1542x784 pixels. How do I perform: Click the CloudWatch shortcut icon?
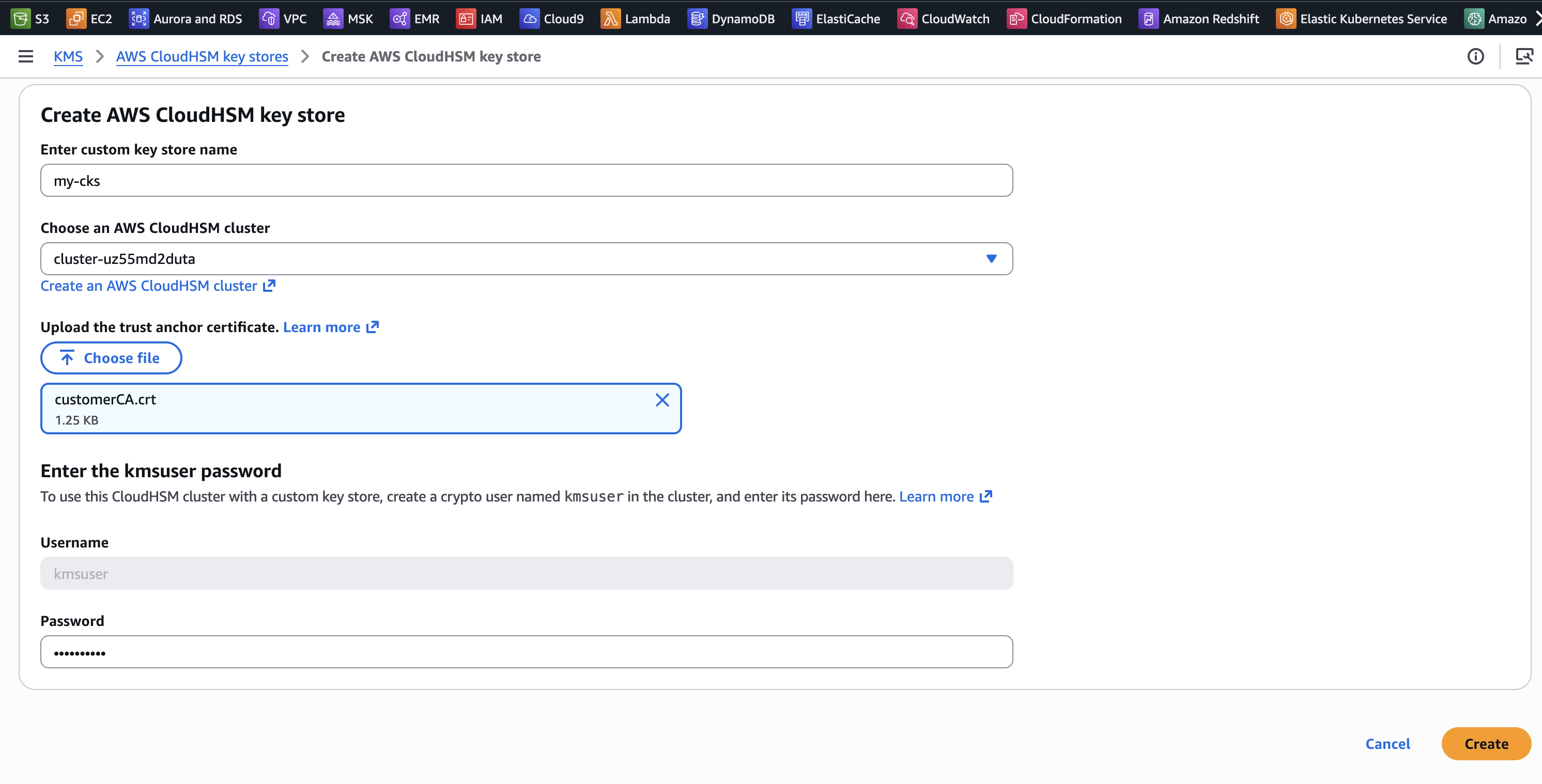(907, 19)
